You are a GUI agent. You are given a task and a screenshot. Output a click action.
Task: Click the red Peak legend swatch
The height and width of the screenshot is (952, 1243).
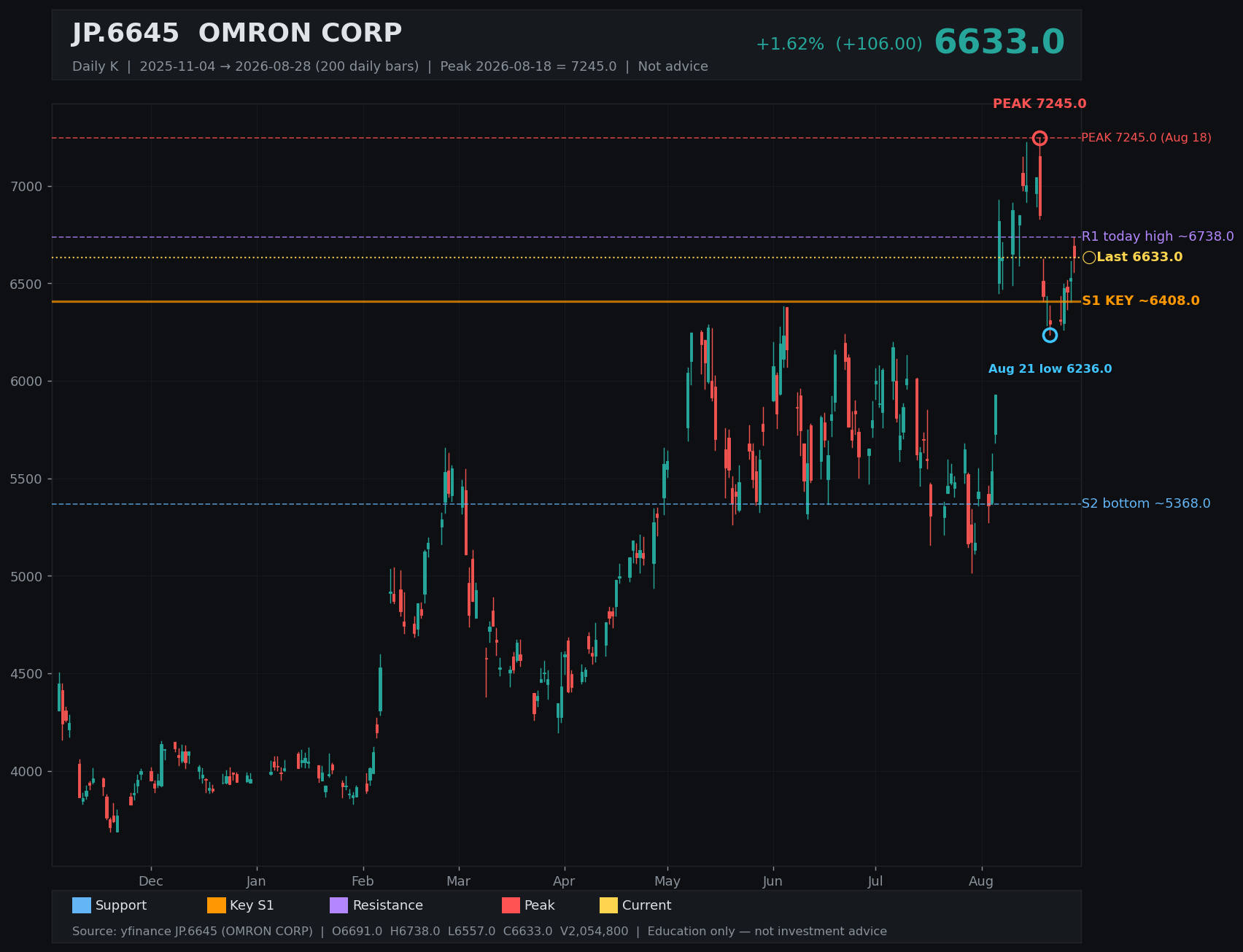[x=511, y=905]
